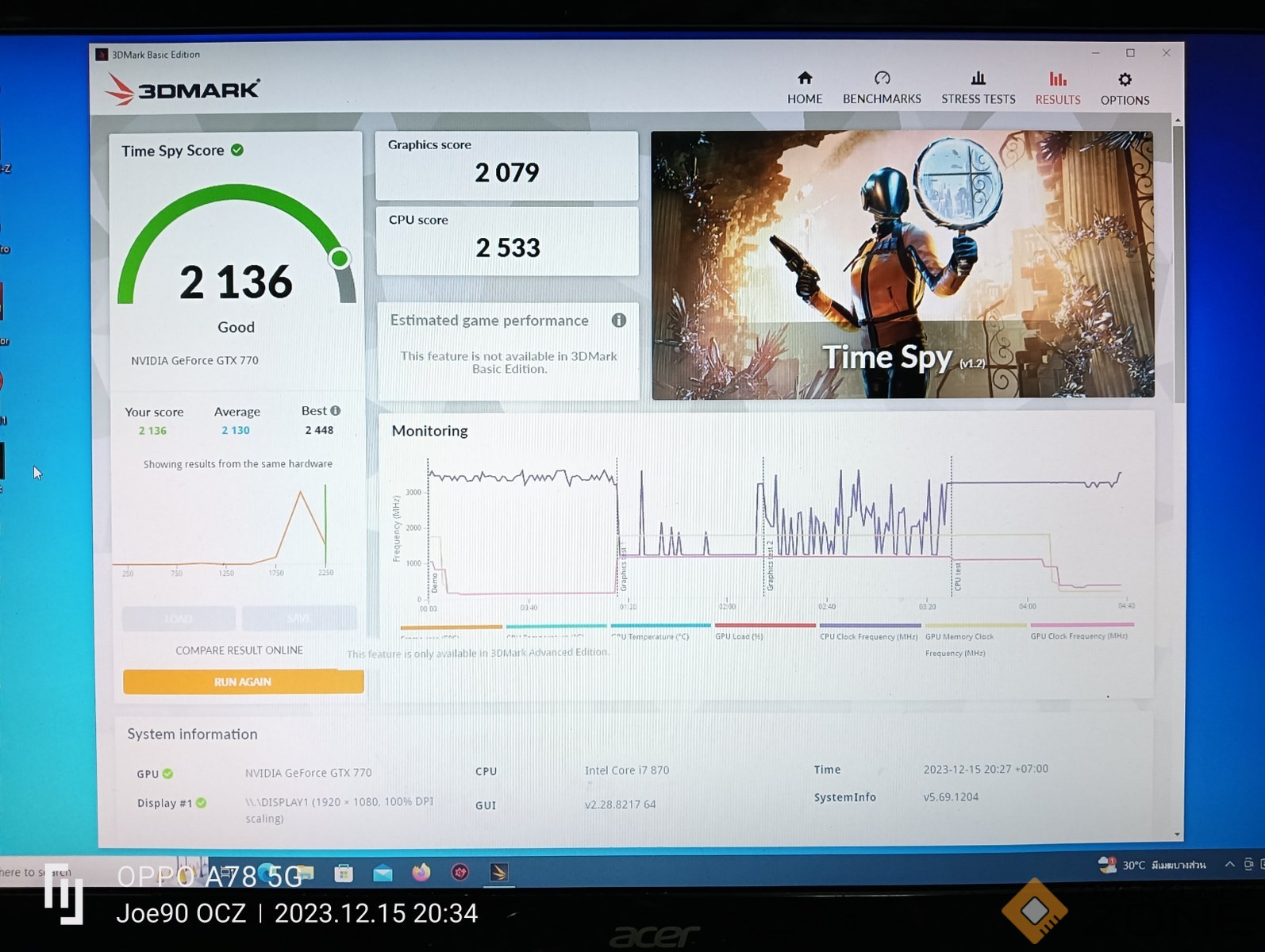Click the scrollbar up arrow
Viewport: 1265px width, 952px height.
tap(1178, 121)
